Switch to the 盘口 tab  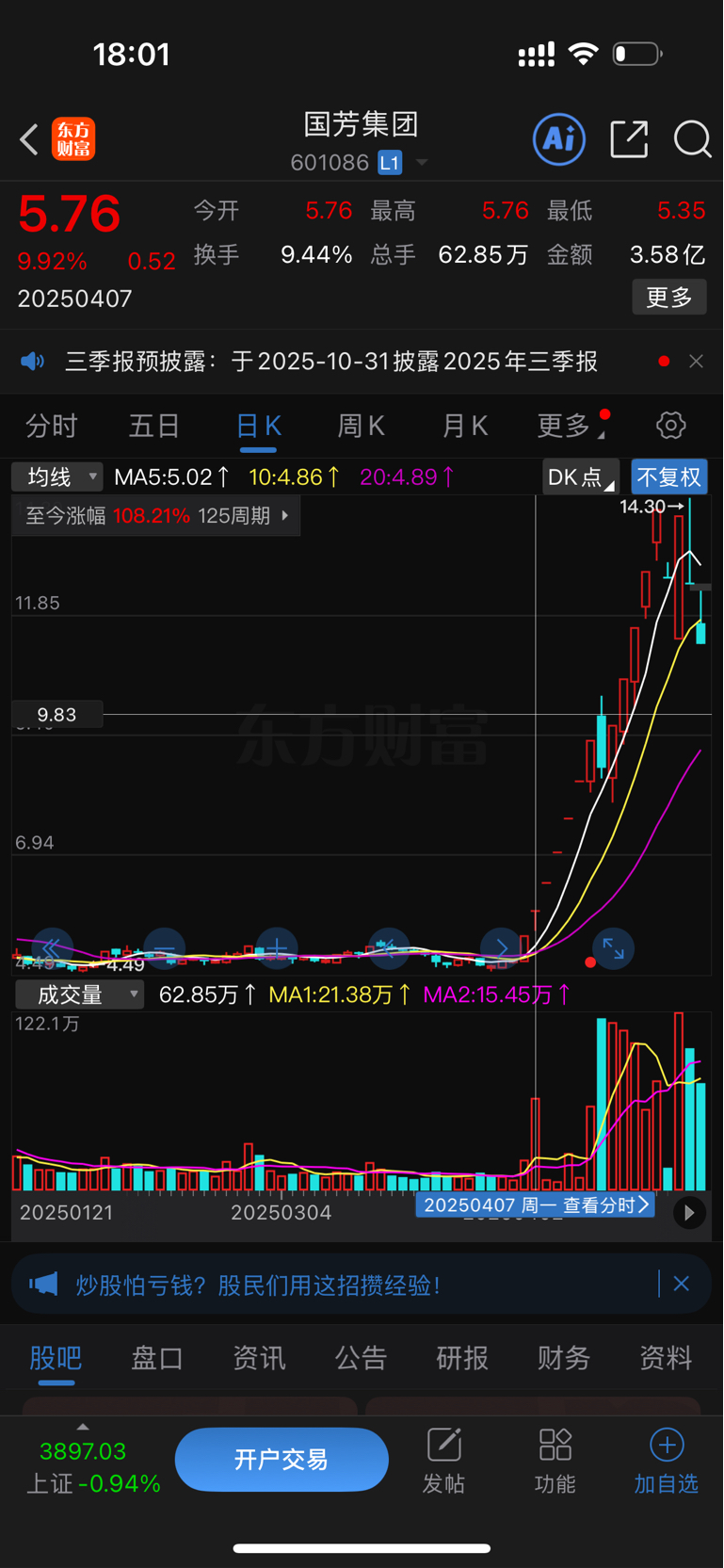(x=157, y=1358)
